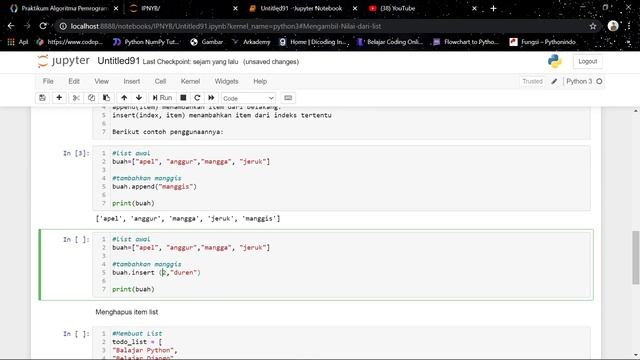Go back in browser history
The width and height of the screenshot is (640, 360).
[x=11, y=26]
